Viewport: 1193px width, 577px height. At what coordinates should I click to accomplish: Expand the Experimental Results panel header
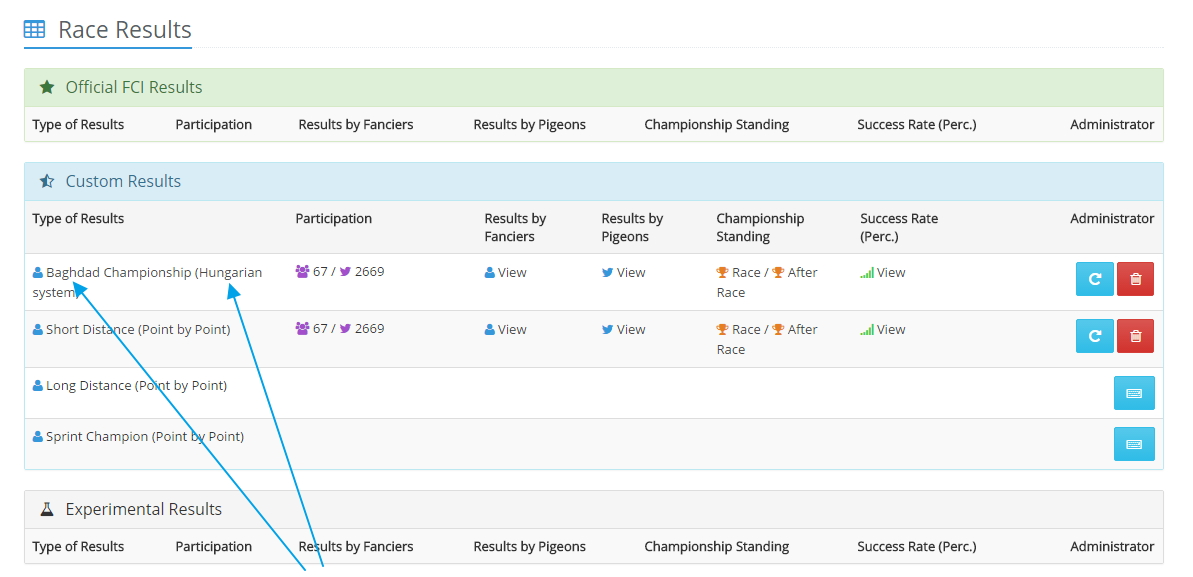pos(143,509)
